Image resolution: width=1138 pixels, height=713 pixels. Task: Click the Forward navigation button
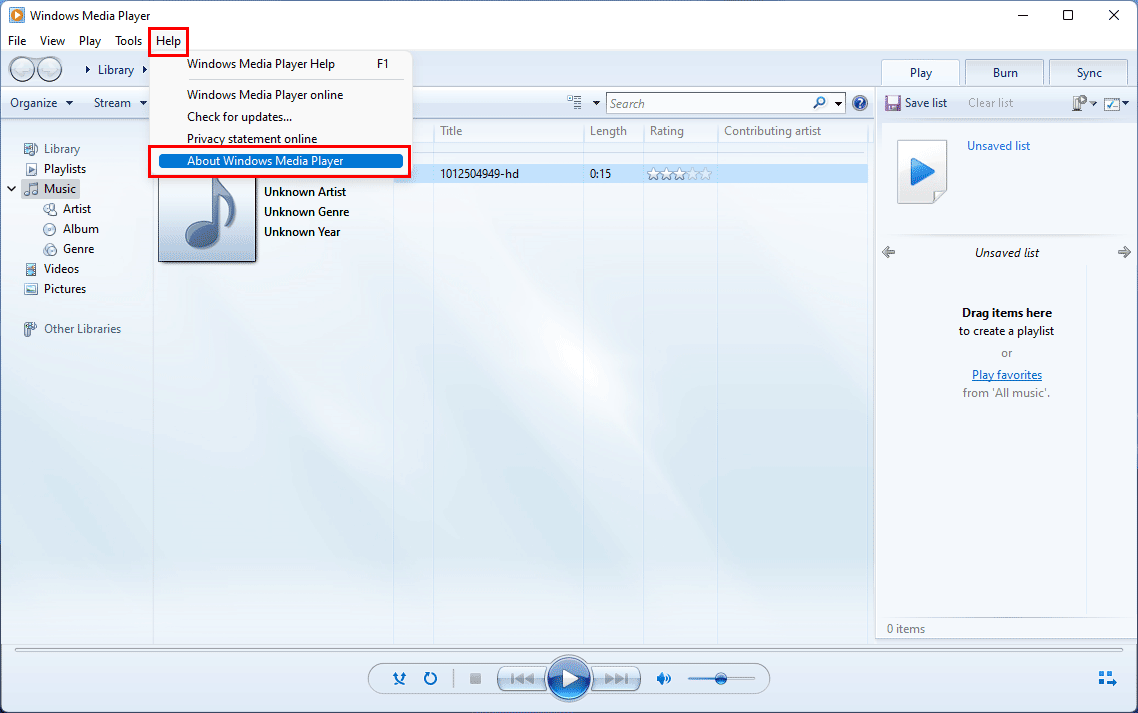[49, 69]
